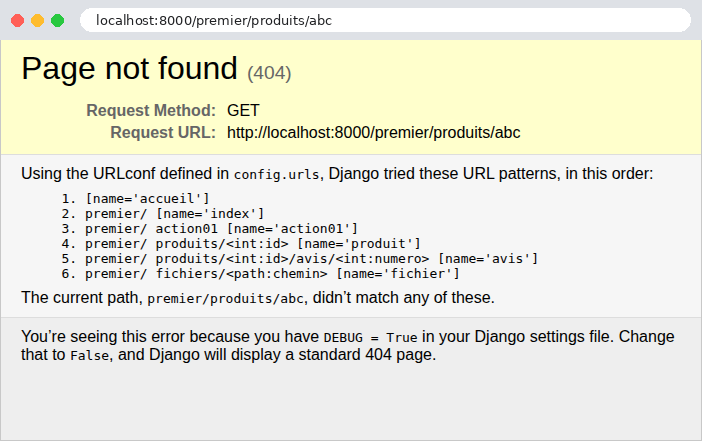The width and height of the screenshot is (702, 441).
Task: Select the fichiers/<path:chemin> pattern line
Action: (x=272, y=274)
